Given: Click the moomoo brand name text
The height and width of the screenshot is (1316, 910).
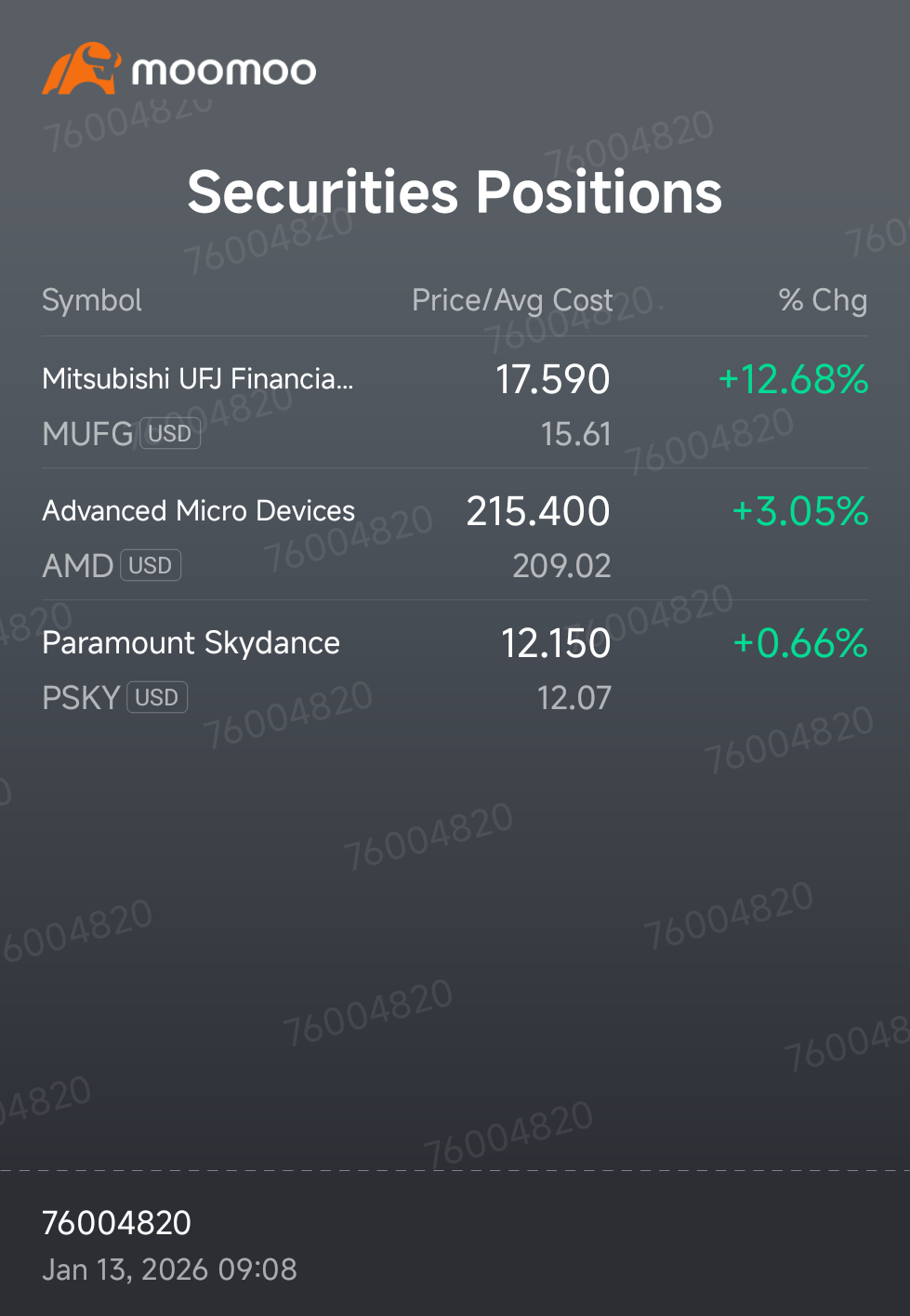Looking at the screenshot, I should [x=224, y=72].
